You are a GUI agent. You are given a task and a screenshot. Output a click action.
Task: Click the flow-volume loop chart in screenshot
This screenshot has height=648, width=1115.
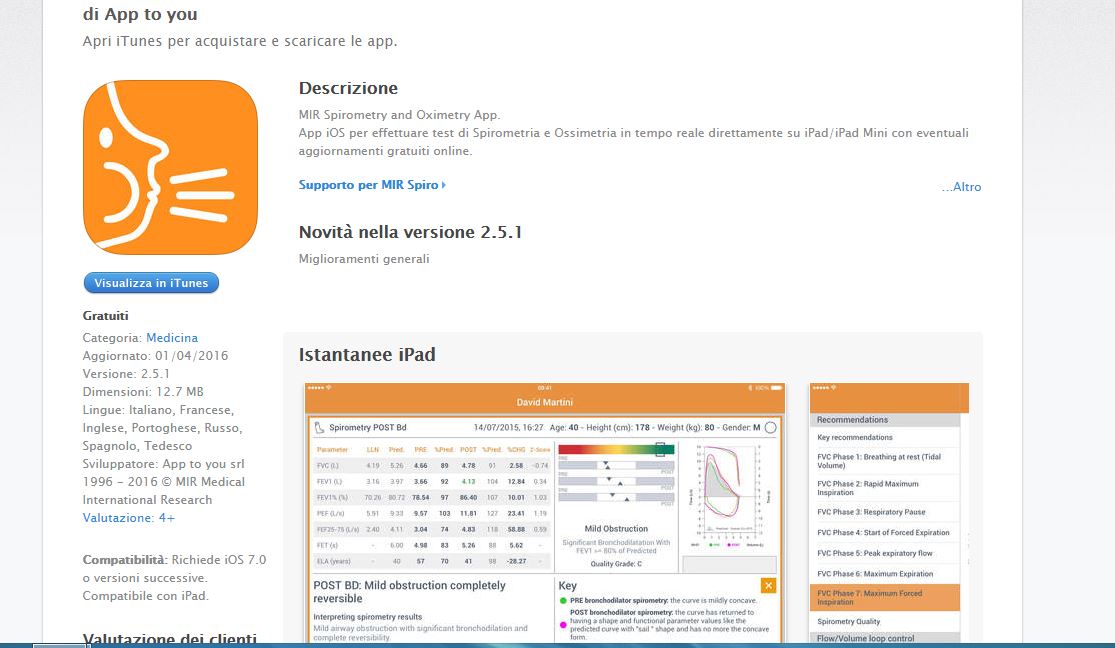(x=728, y=495)
